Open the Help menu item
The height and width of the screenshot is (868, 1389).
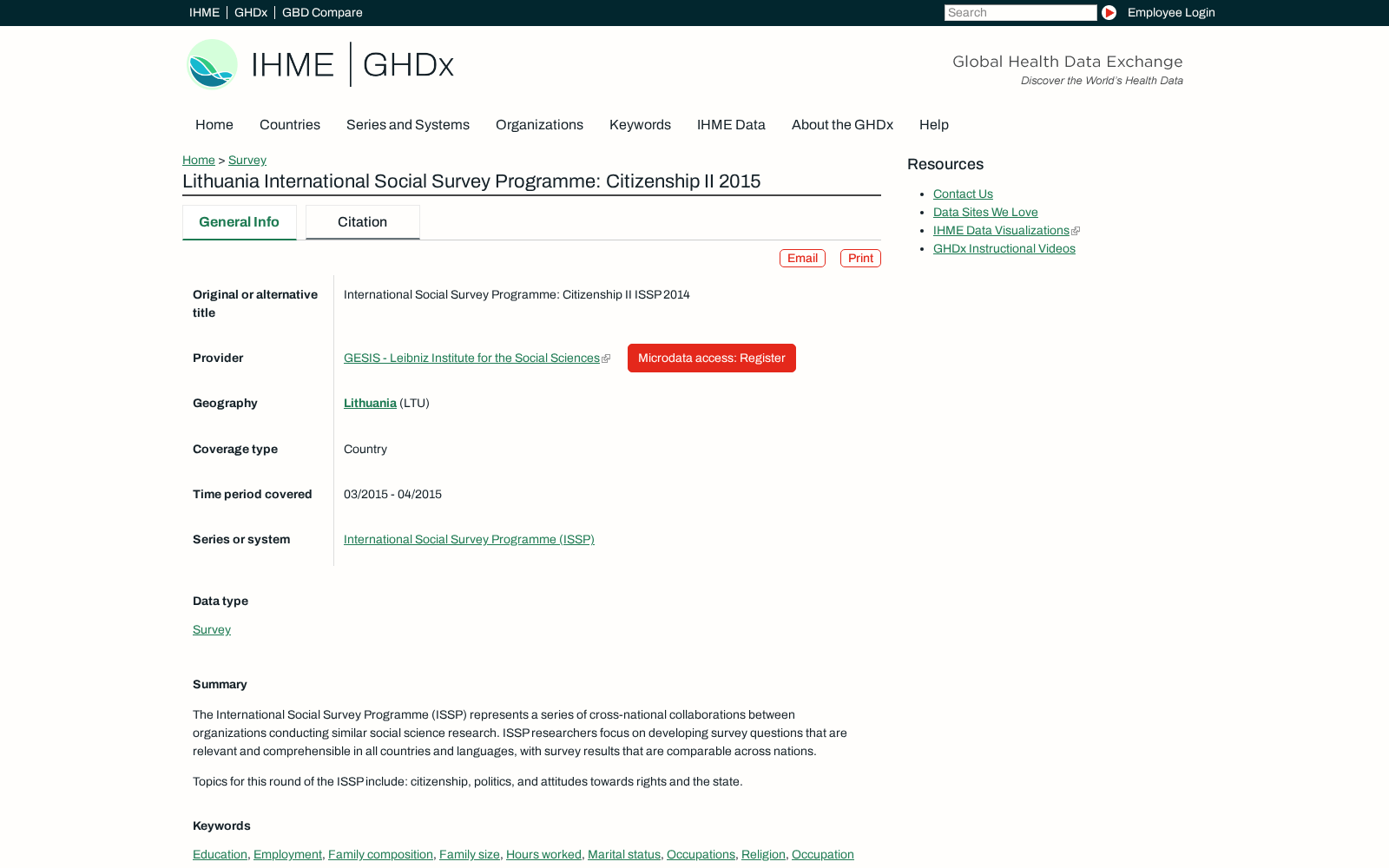pyautogui.click(x=934, y=125)
